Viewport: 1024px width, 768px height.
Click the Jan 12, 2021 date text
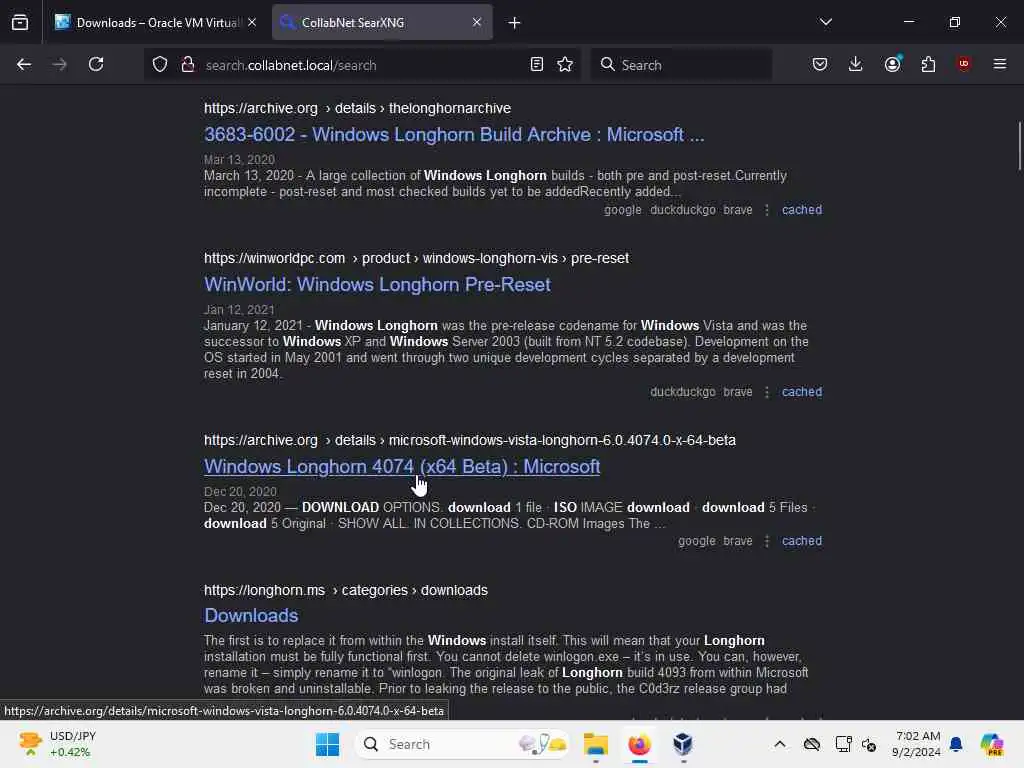click(x=239, y=310)
